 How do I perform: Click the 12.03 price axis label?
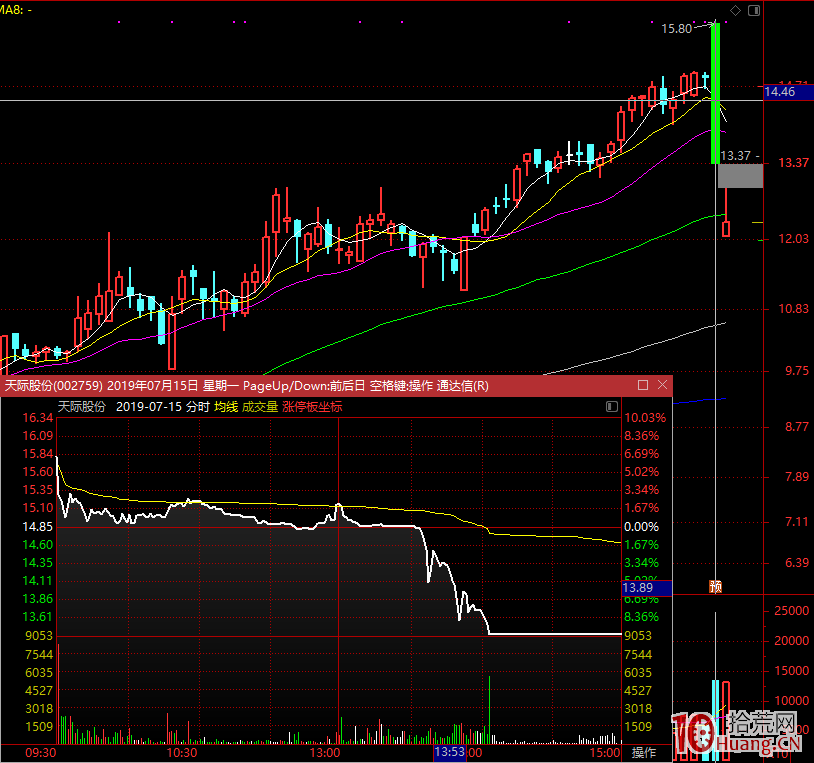point(793,239)
